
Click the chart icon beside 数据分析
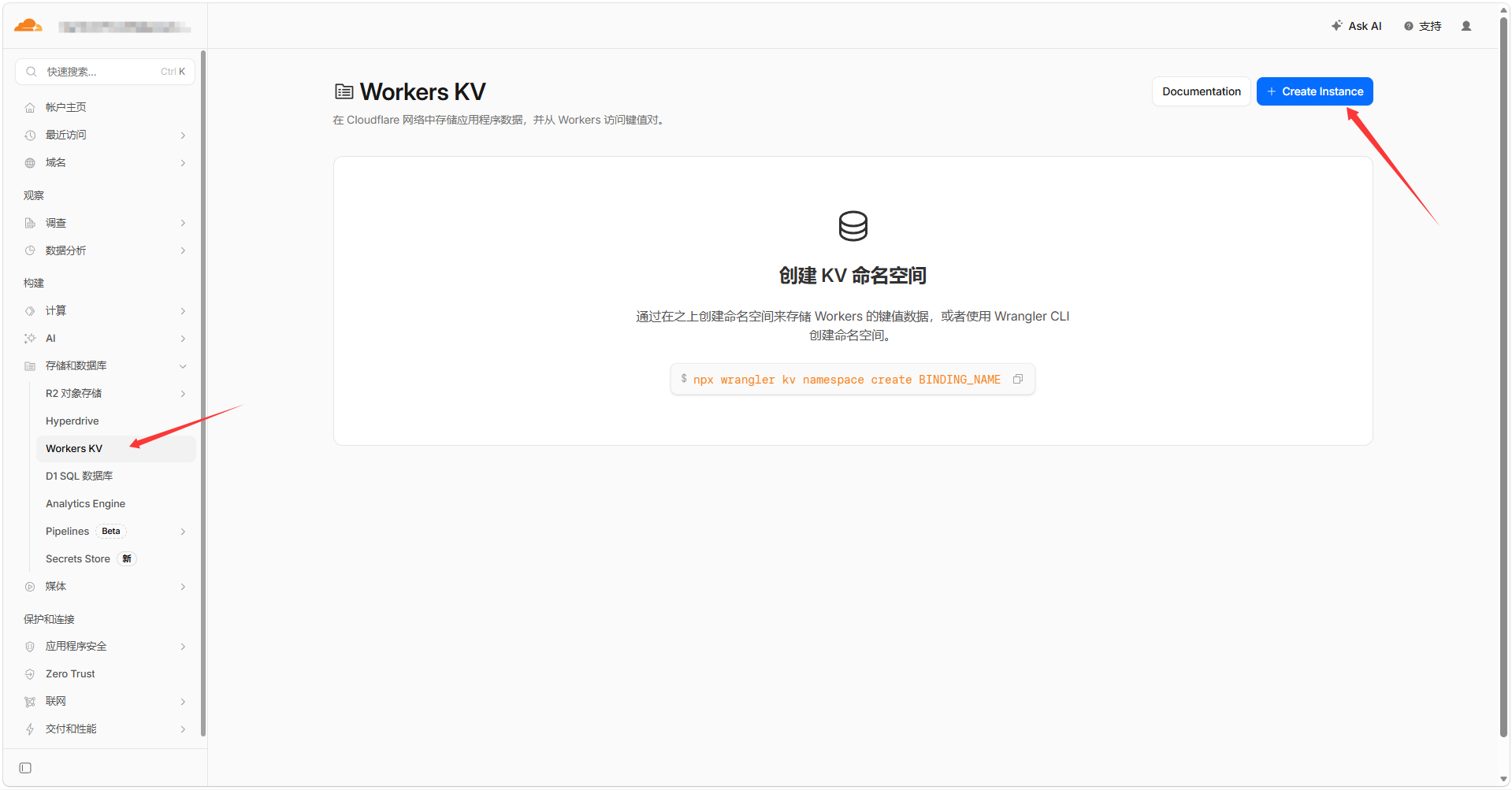(x=30, y=251)
